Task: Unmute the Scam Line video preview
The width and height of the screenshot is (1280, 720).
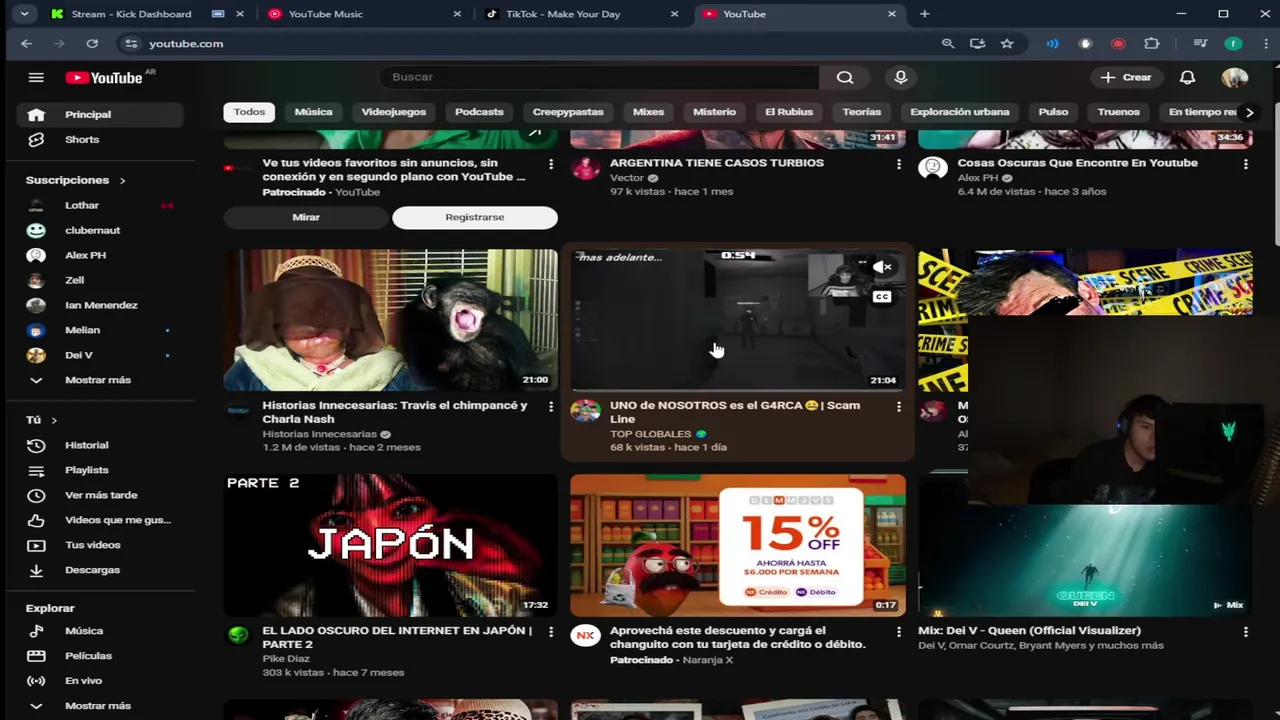Action: coord(881,268)
